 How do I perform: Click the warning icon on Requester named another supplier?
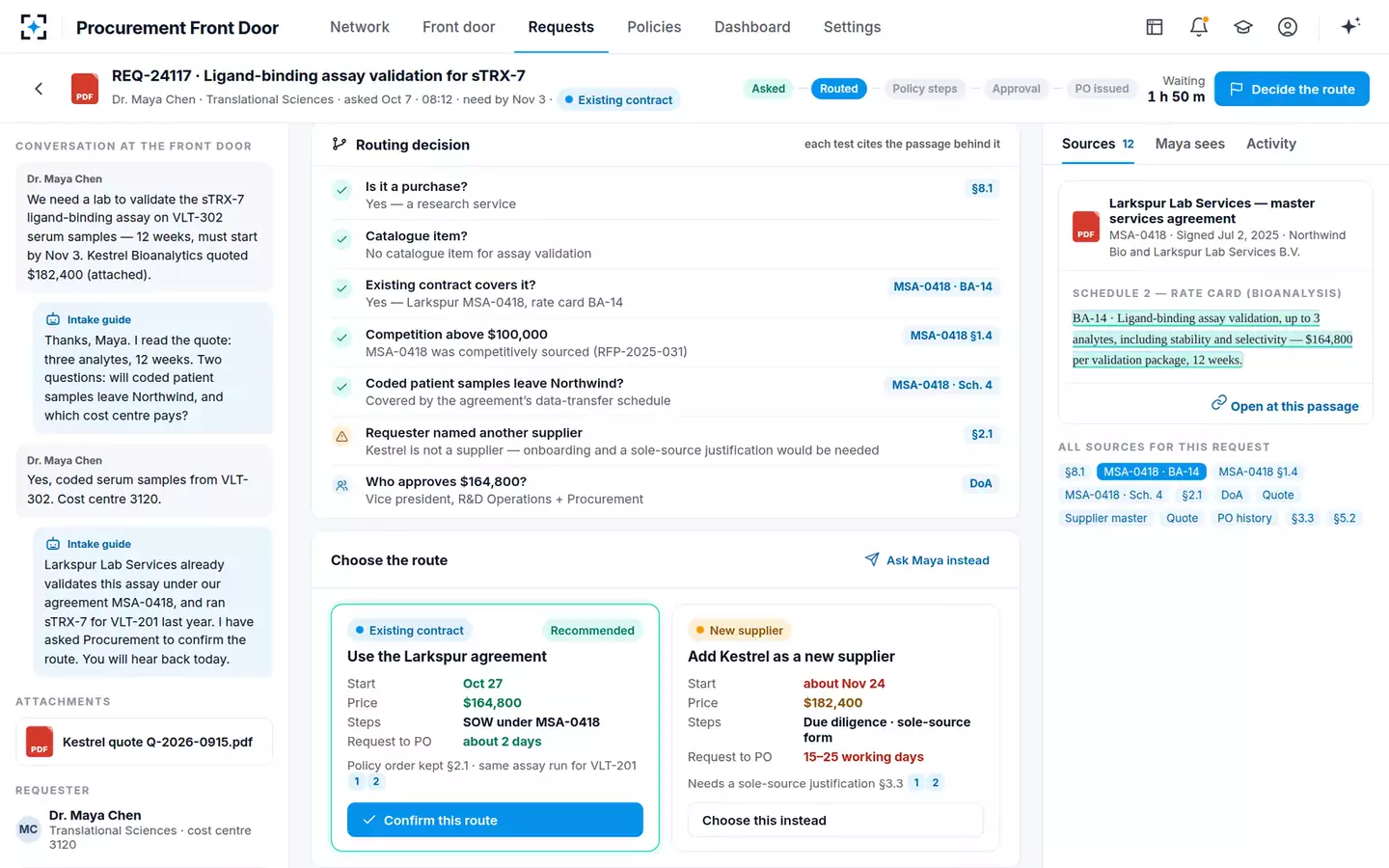click(341, 436)
